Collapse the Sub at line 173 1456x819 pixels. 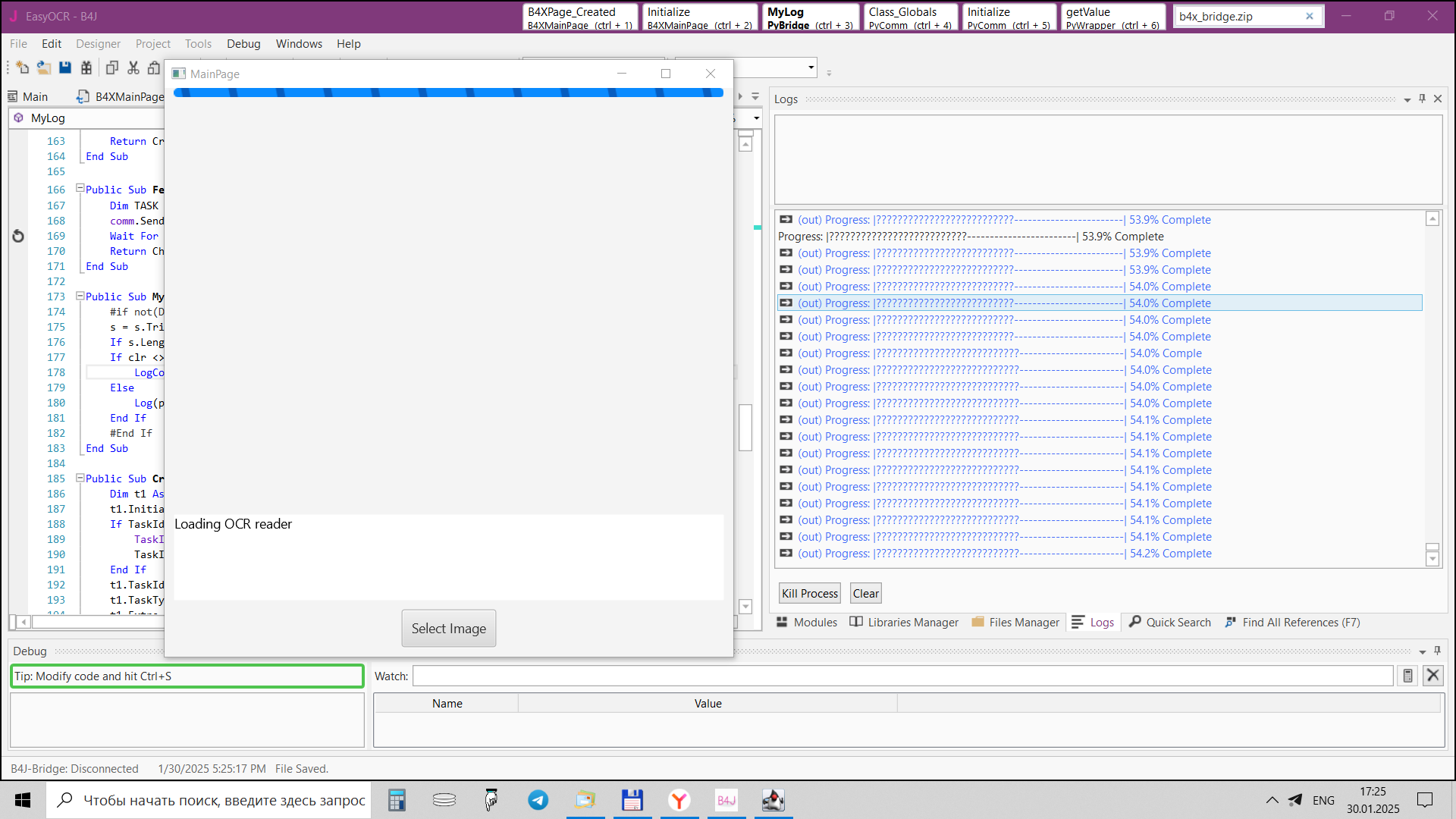[x=80, y=296]
